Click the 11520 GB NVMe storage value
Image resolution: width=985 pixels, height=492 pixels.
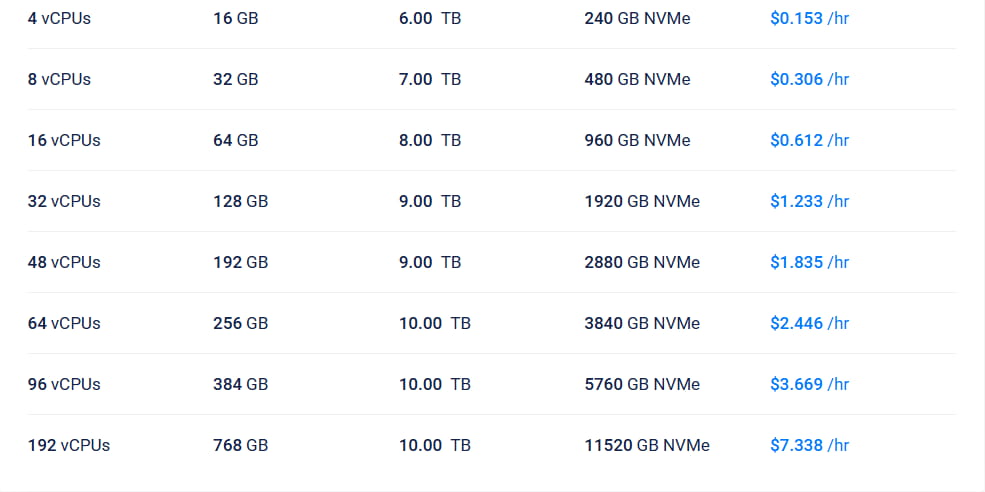pos(647,445)
